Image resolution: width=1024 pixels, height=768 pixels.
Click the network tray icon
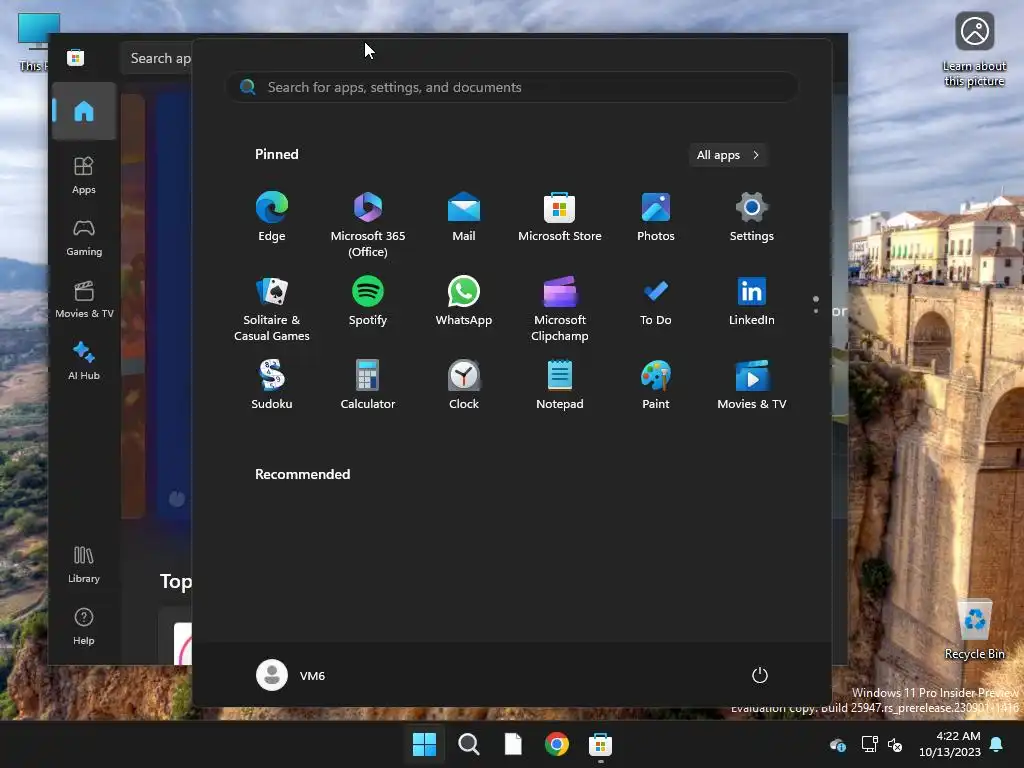pyautogui.click(x=869, y=744)
